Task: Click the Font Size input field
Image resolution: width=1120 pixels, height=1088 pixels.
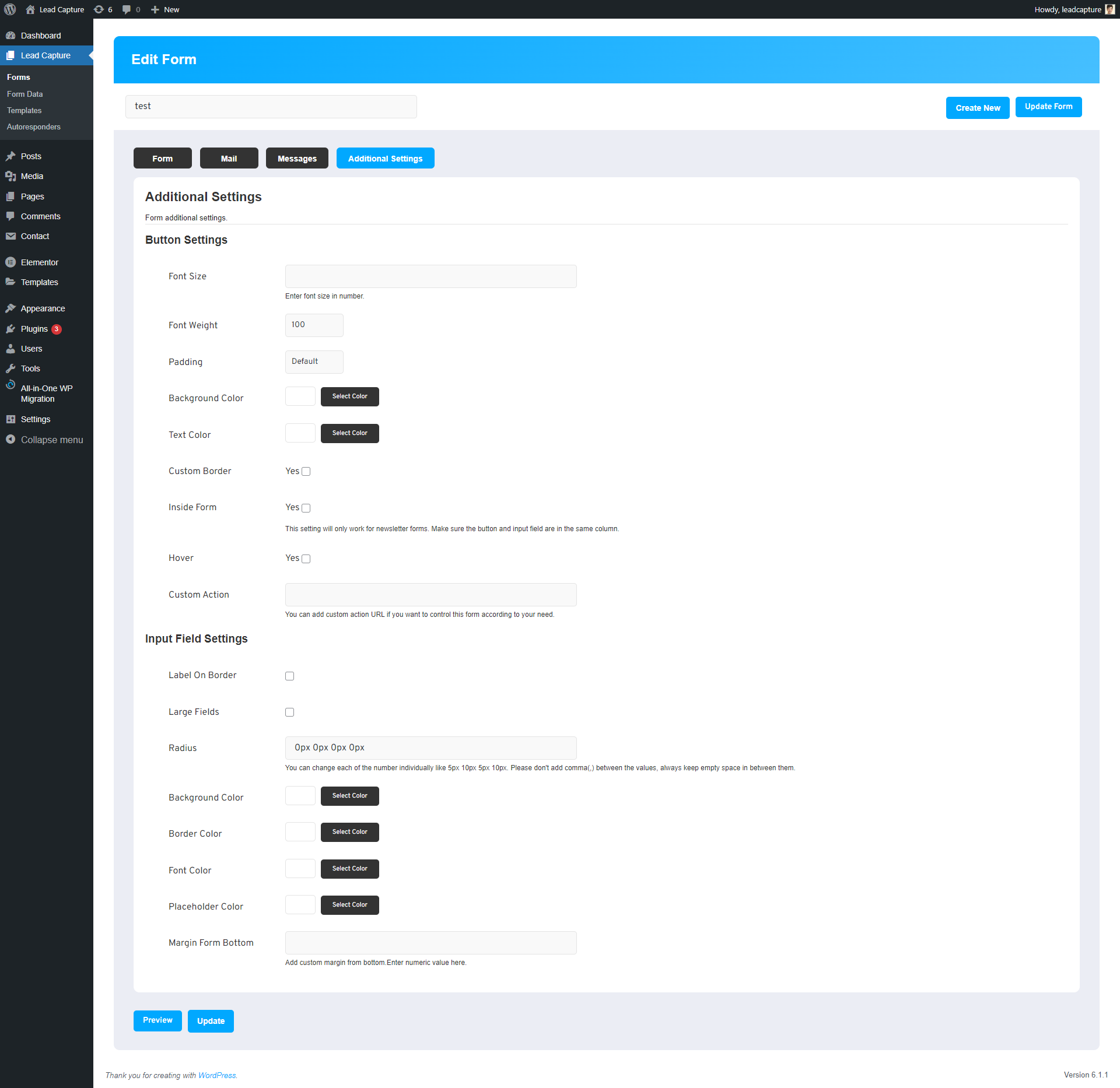Action: pyautogui.click(x=431, y=276)
